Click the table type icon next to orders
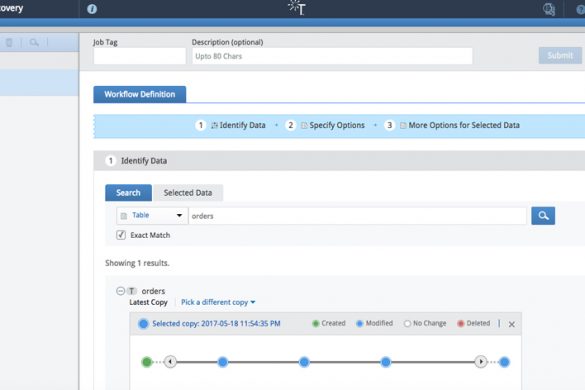Screen dimensions: 585x390 (131, 291)
